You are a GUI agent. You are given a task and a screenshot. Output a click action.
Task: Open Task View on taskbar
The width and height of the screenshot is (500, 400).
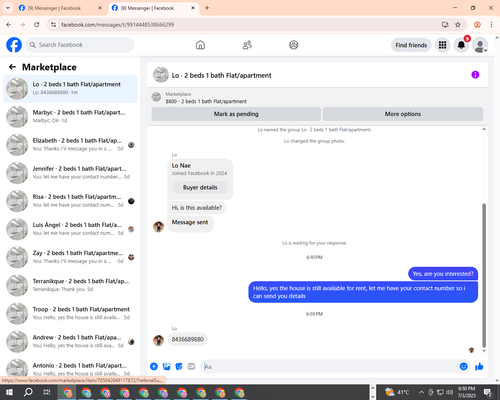pyautogui.click(x=47, y=392)
